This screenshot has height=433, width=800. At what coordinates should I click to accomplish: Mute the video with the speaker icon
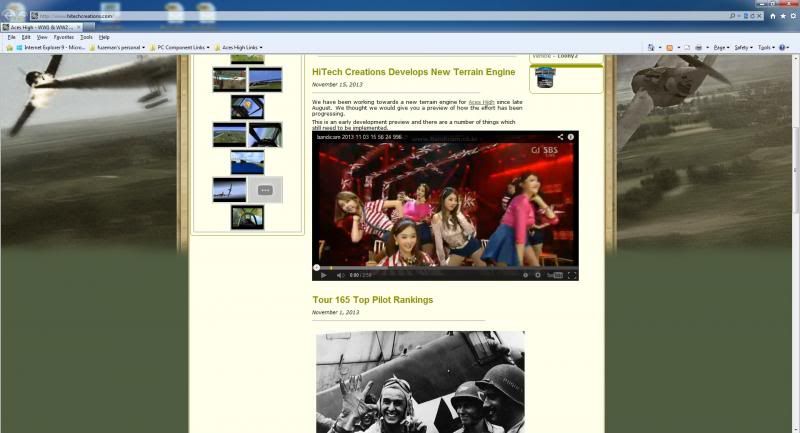pos(340,275)
